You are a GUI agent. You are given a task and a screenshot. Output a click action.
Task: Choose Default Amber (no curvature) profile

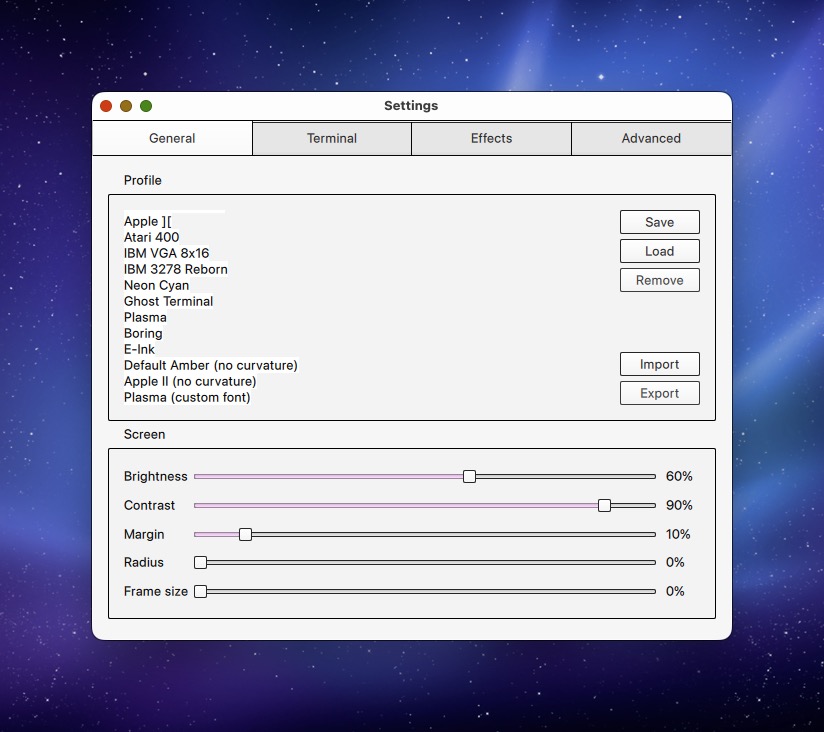210,365
